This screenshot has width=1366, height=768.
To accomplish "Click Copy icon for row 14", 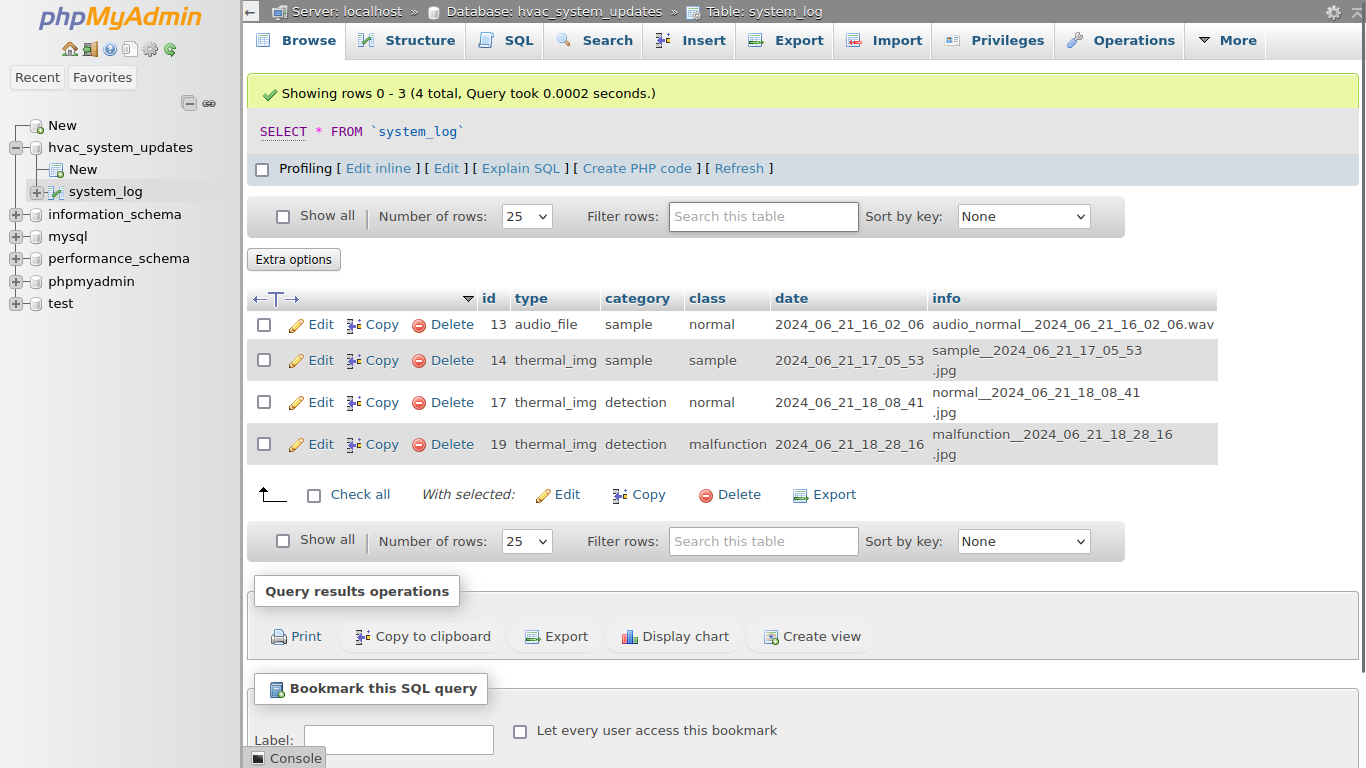I will 354,361.
